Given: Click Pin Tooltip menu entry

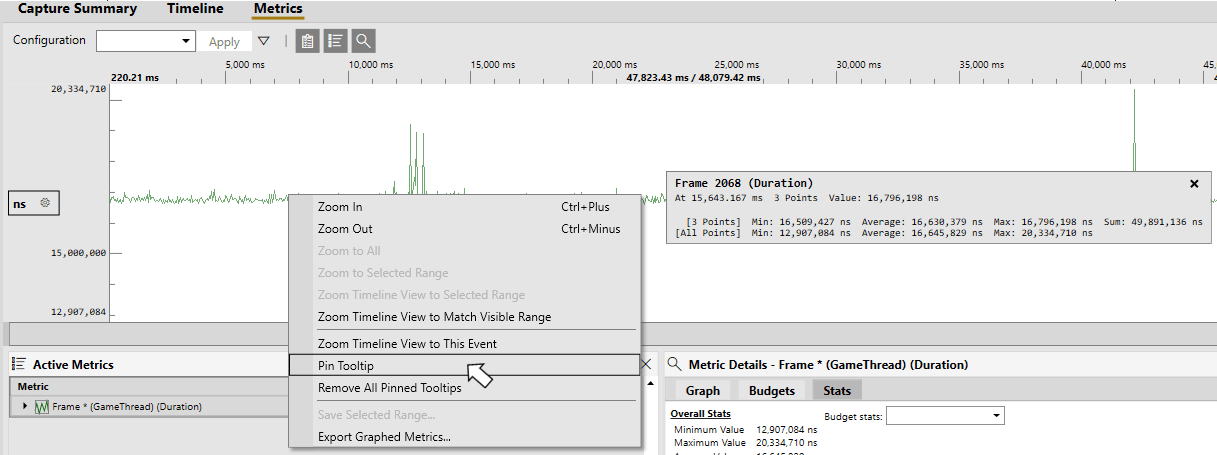Looking at the screenshot, I should coord(464,366).
